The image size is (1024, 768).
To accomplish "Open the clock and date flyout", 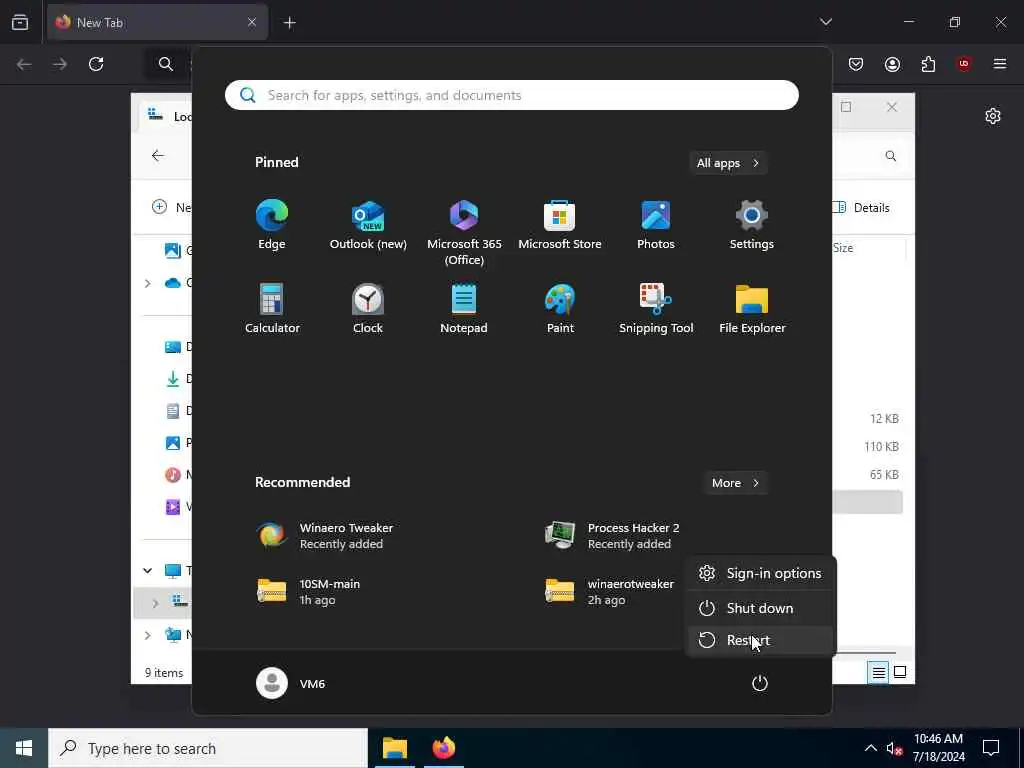I will (938, 748).
